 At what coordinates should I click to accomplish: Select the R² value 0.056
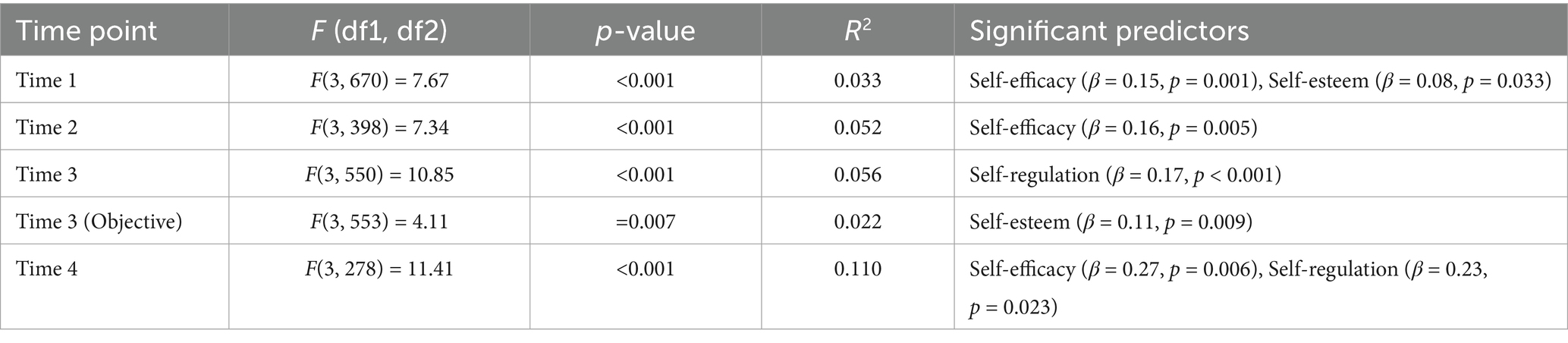coord(857,175)
